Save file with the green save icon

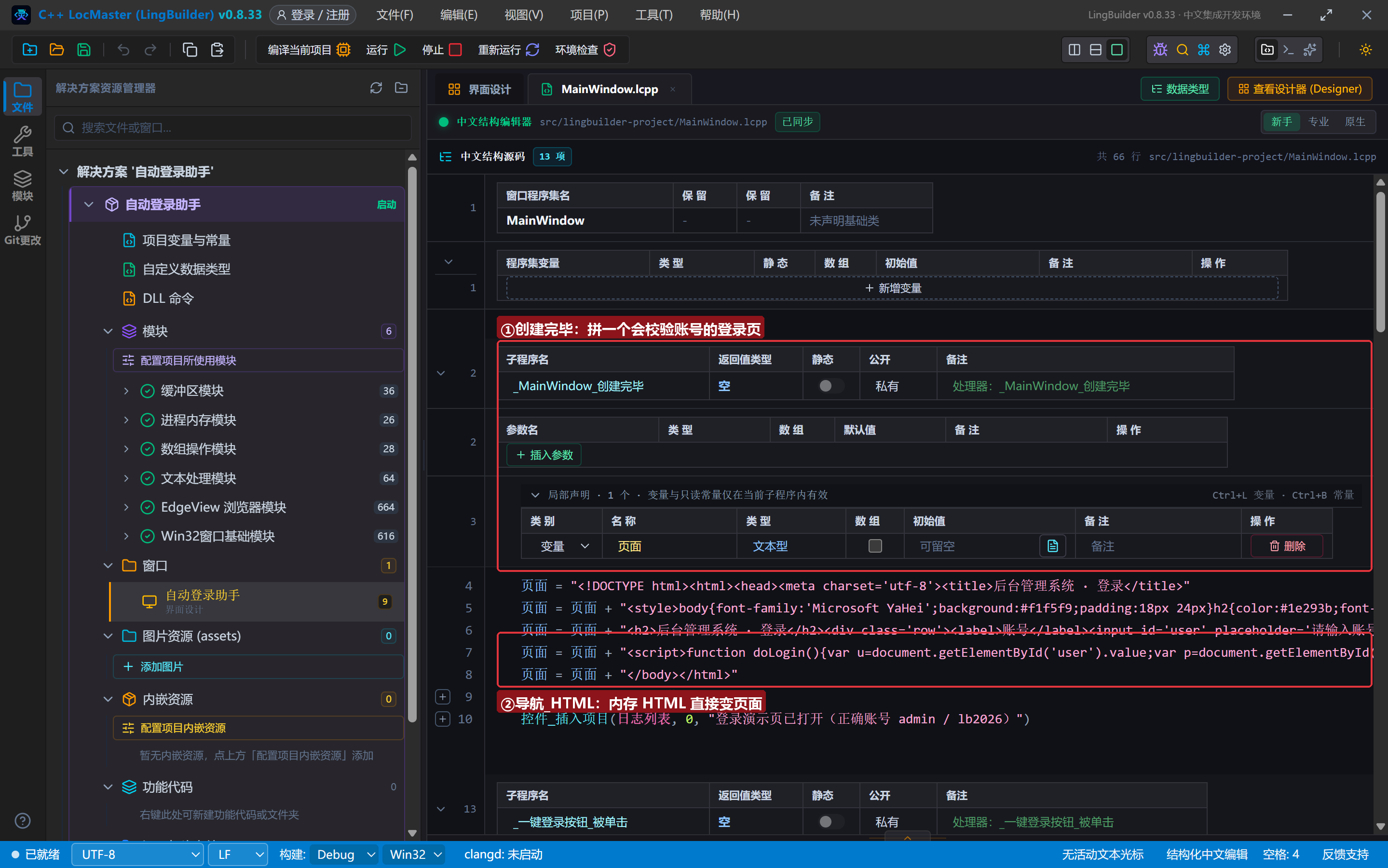[84, 50]
